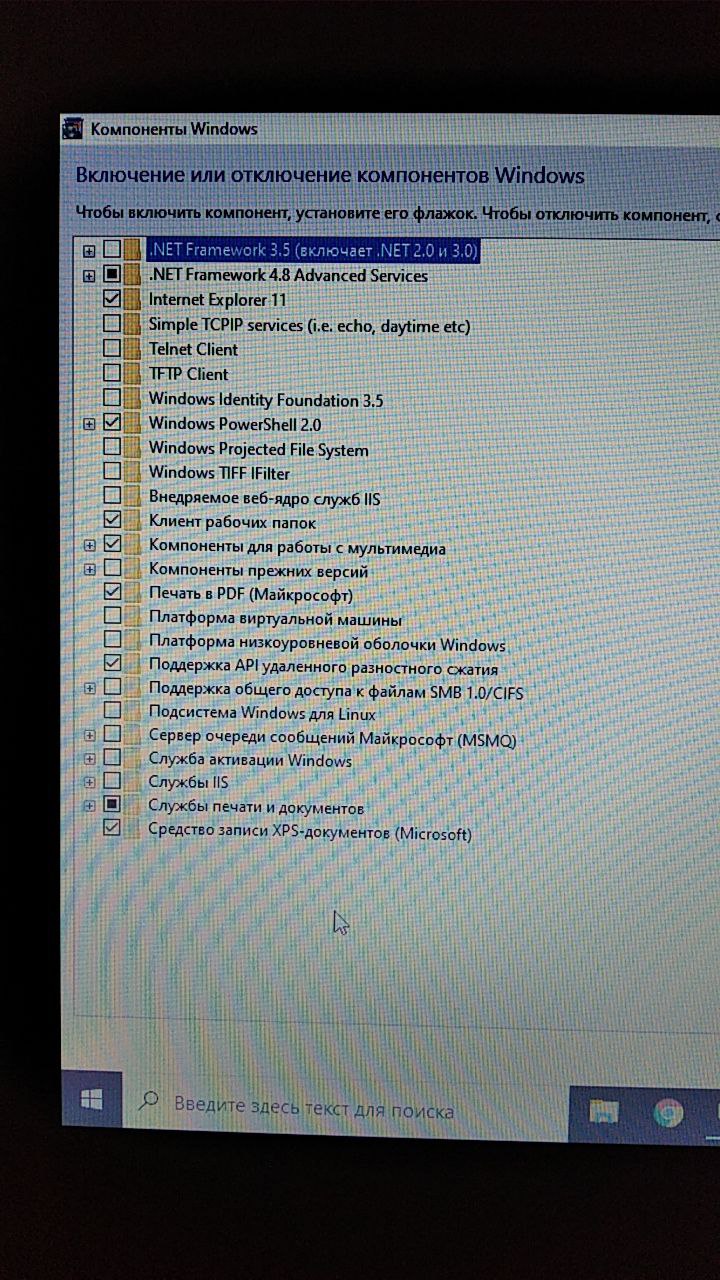Uncheck the Средство записи XPS-документов checkbox

(x=112, y=829)
